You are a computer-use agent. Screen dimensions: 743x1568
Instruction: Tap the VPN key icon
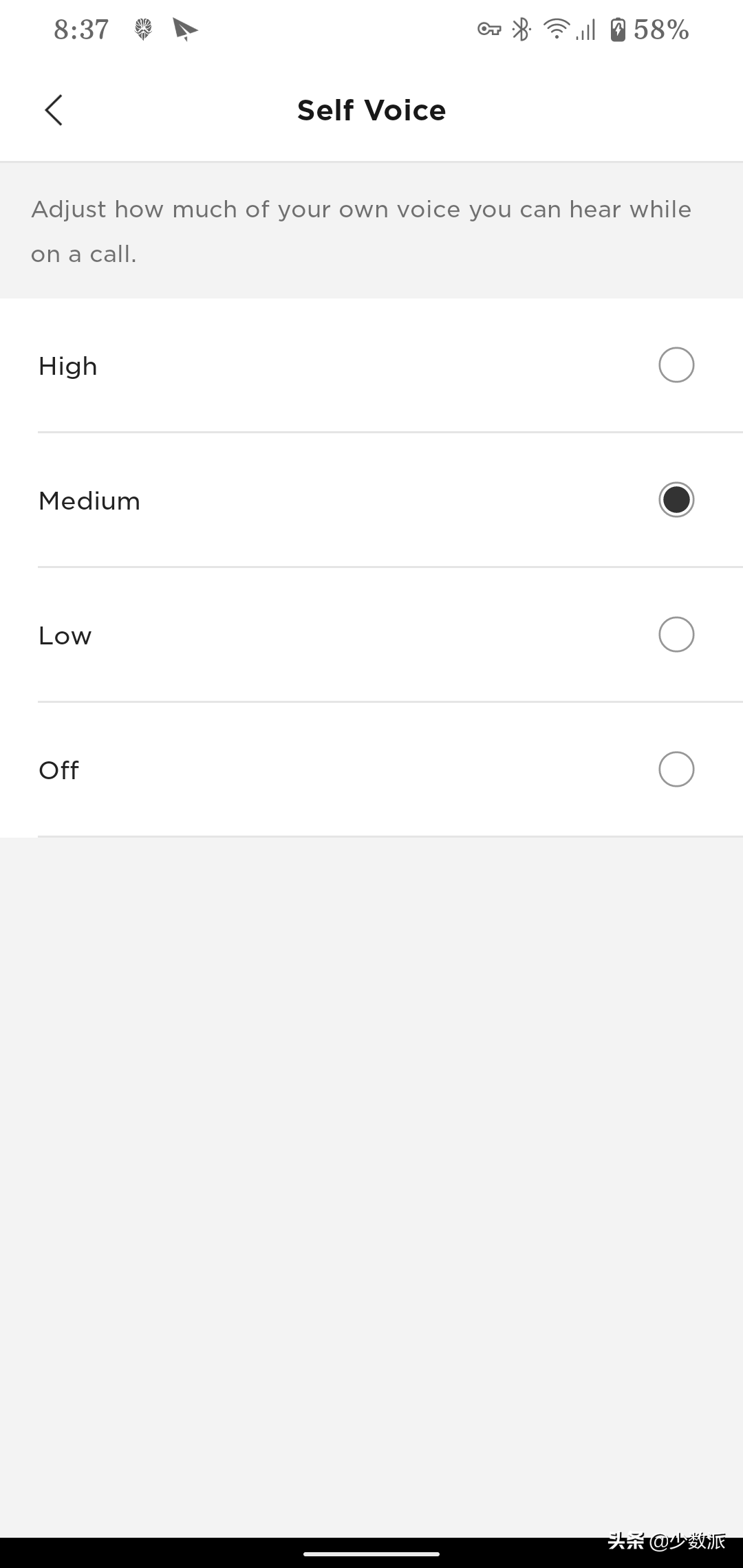coord(489,30)
